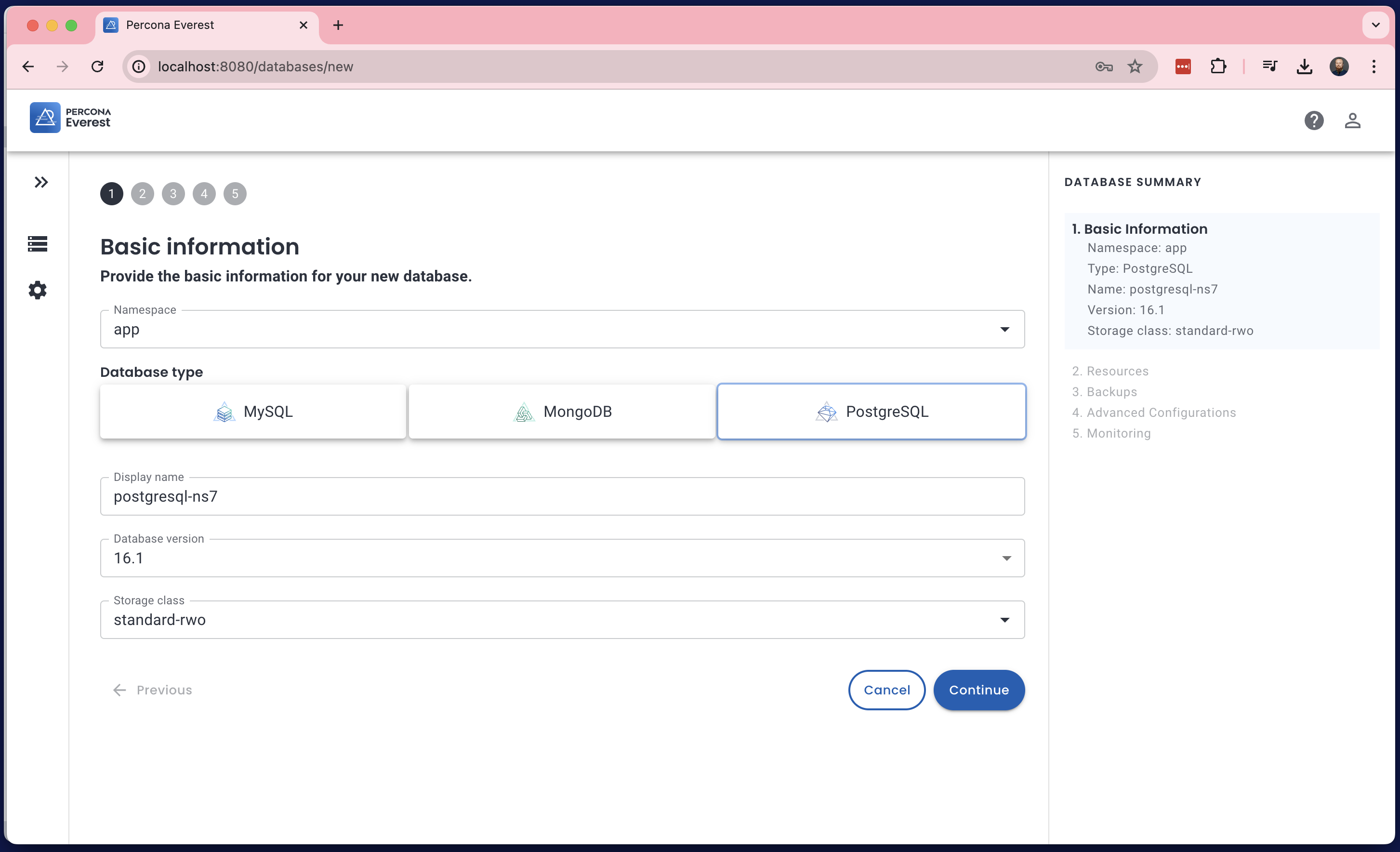This screenshot has height=852, width=1400.
Task: Select the MySQL database type icon
Action: 225,411
